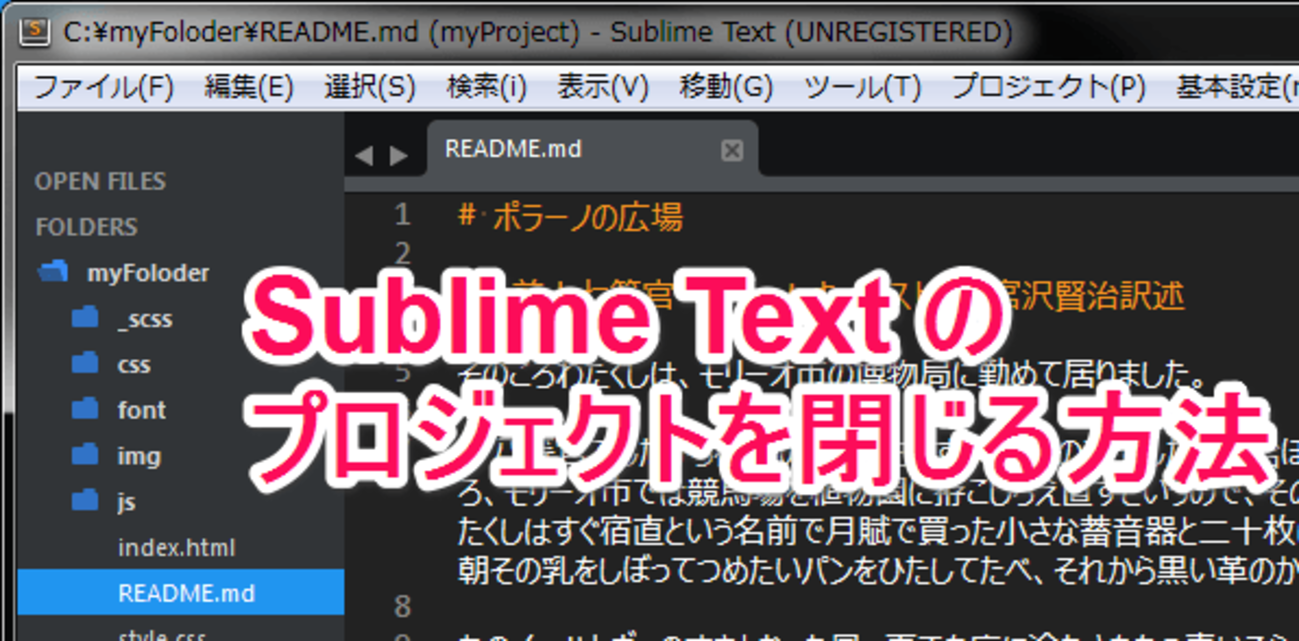This screenshot has width=1299, height=641.
Task: Go to previous tab with left arrow
Action: pyautogui.click(x=363, y=155)
